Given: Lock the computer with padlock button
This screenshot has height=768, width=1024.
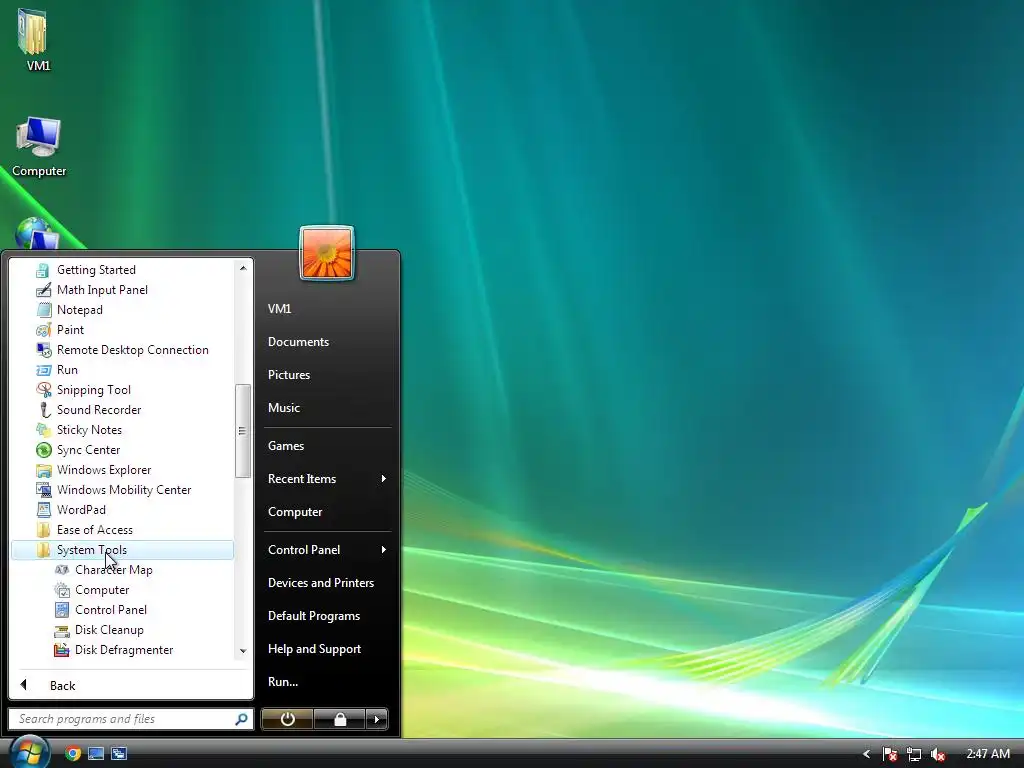Looking at the screenshot, I should click(340, 719).
